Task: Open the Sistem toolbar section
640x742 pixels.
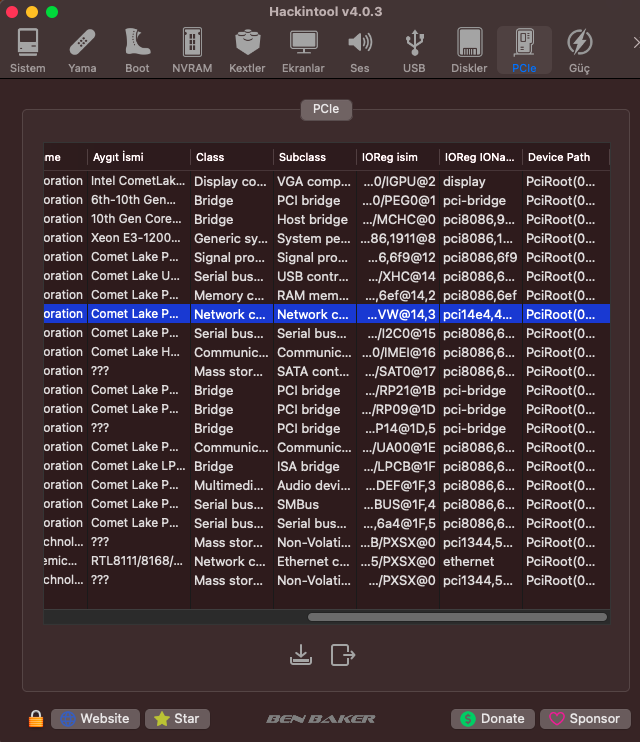Action: coord(28,50)
